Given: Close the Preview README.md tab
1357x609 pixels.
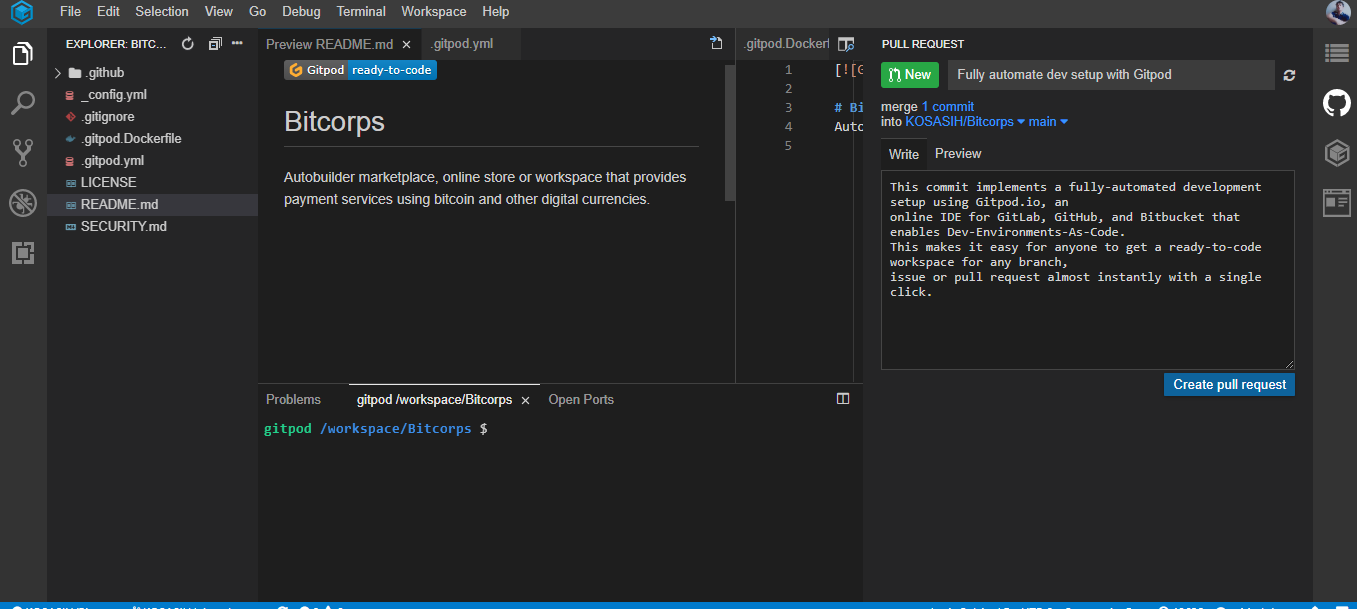Looking at the screenshot, I should [x=406, y=44].
